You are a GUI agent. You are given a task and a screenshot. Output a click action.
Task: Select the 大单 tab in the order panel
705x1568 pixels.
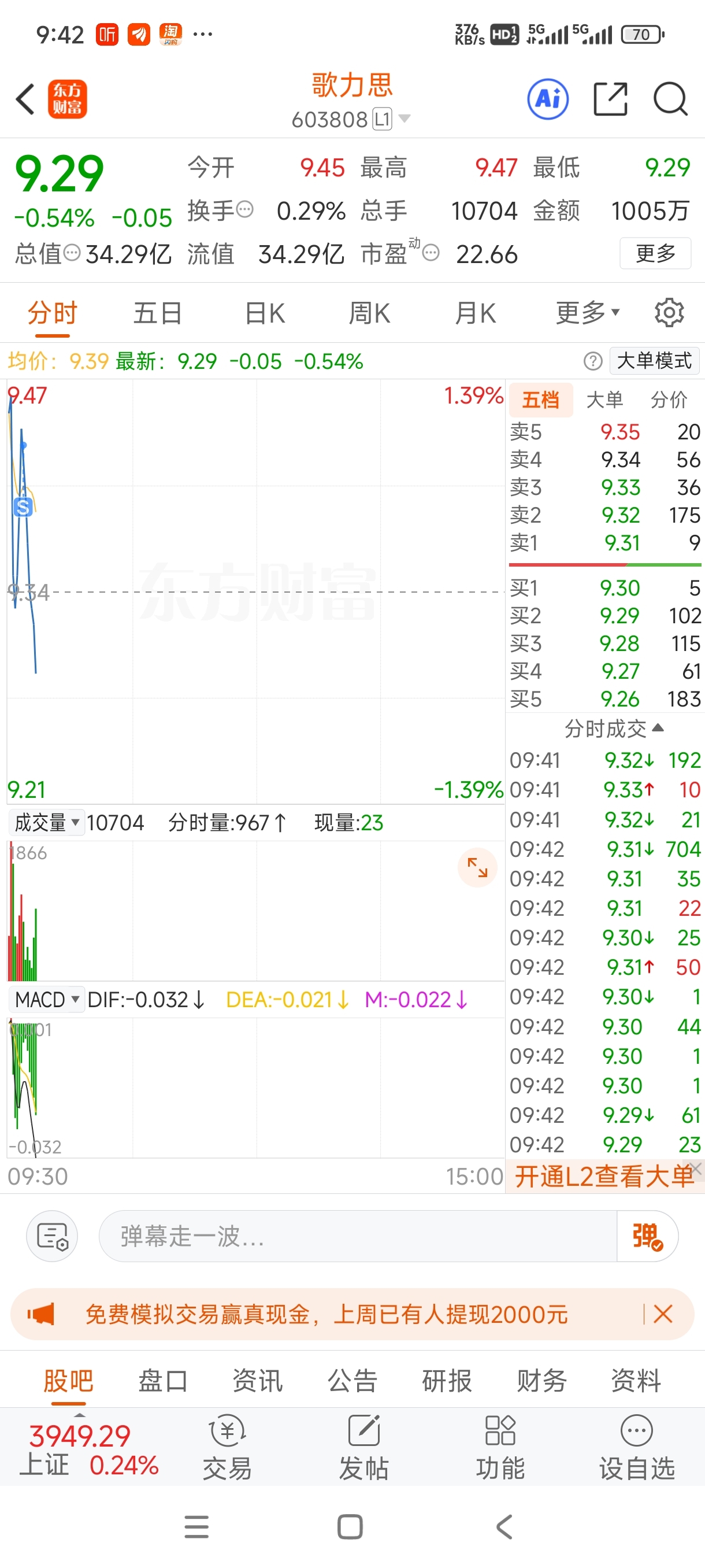click(x=604, y=400)
